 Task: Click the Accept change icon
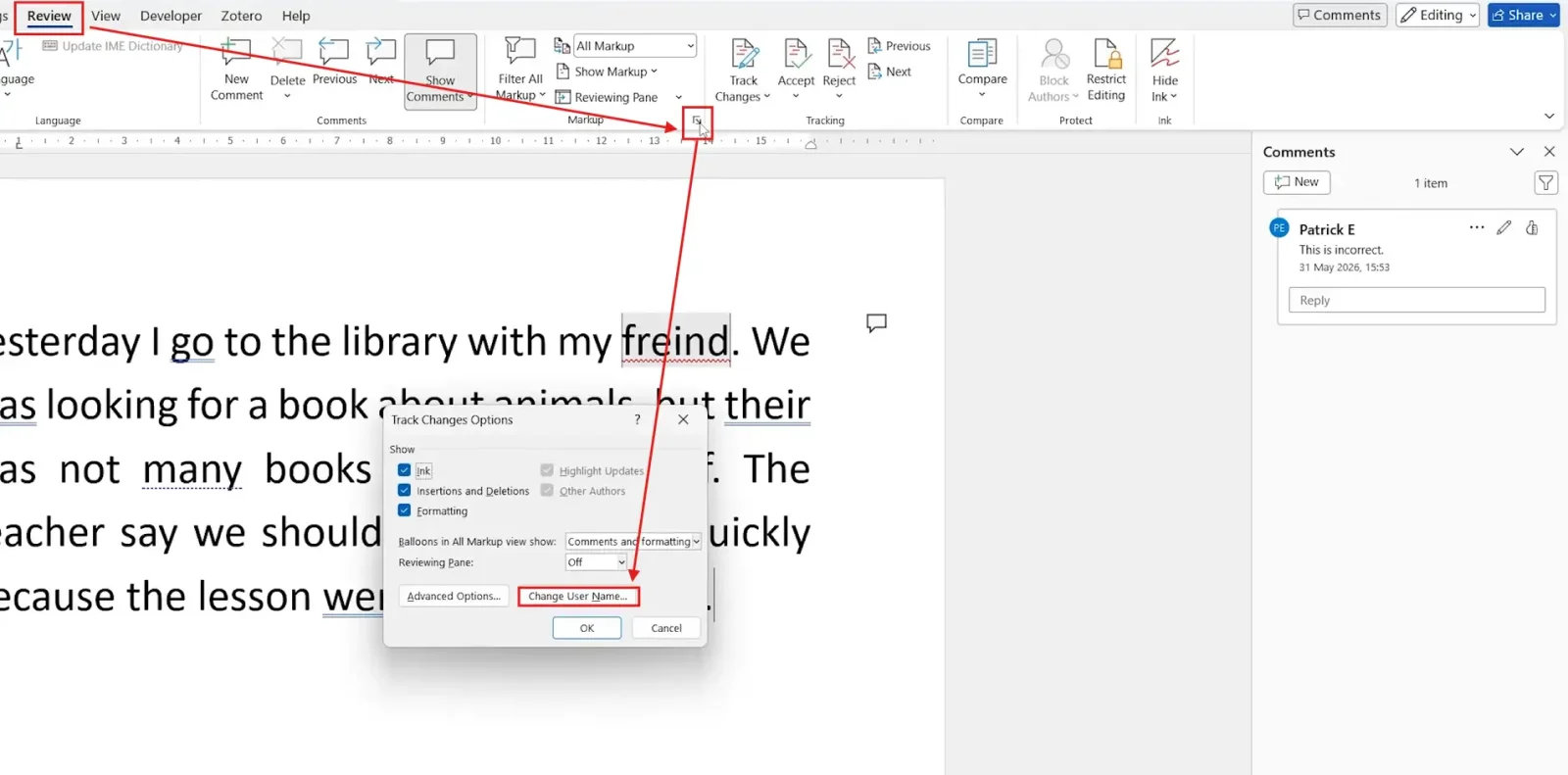click(796, 54)
